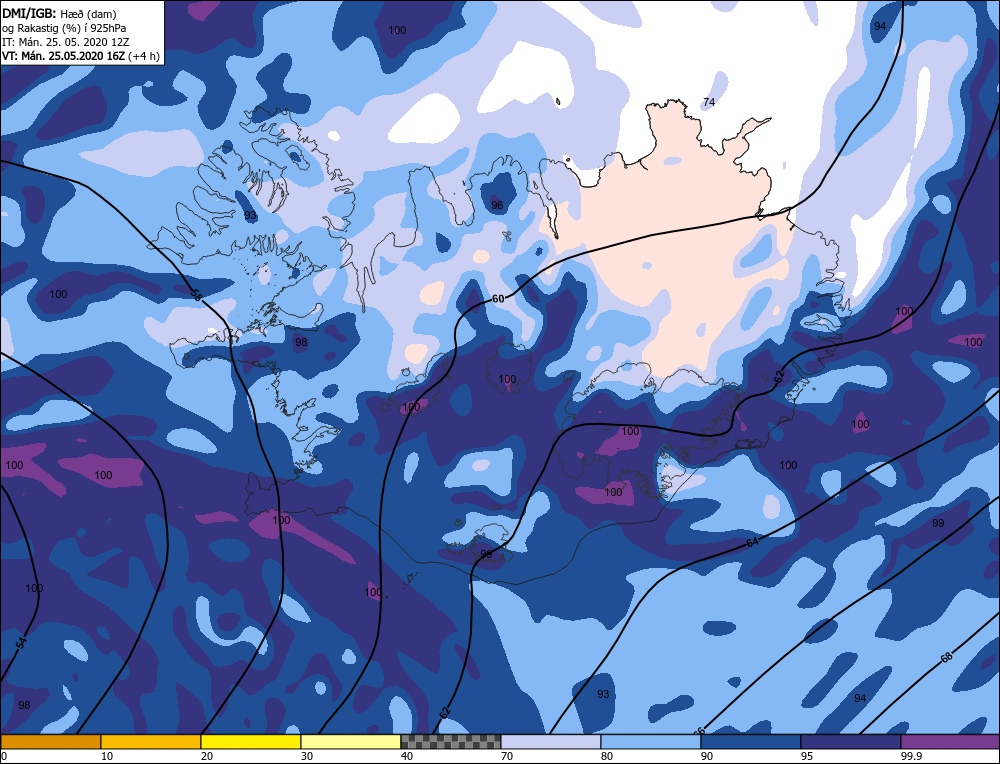This screenshot has width=1000, height=764.
Task: Click the '68' contour line label
Action: [x=946, y=657]
